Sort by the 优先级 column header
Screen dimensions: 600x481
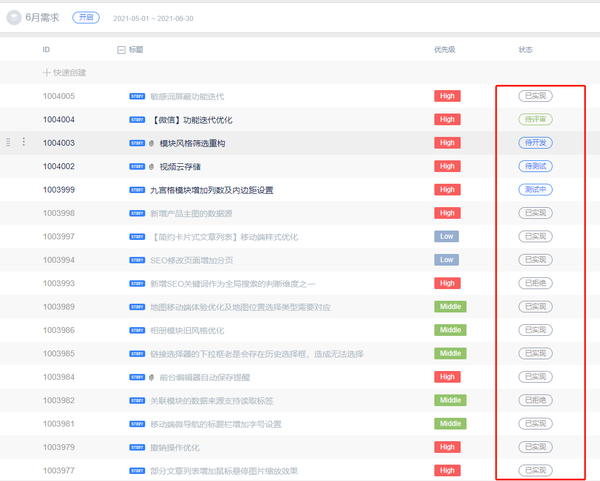tap(446, 49)
